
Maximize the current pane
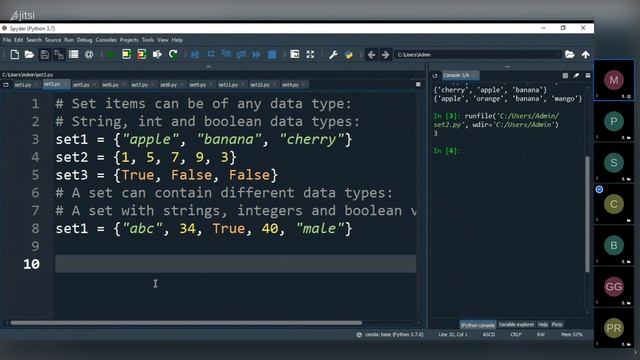(294, 54)
